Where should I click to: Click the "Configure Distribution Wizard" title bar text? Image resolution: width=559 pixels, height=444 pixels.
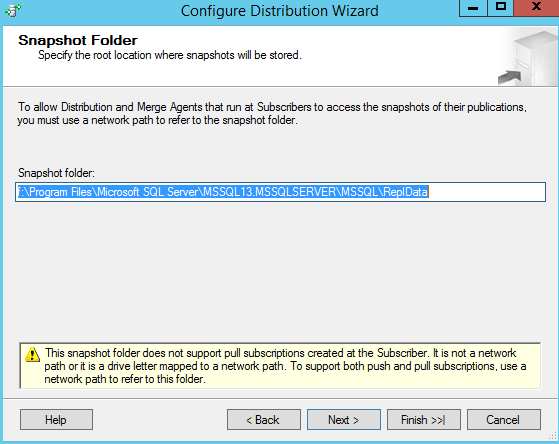pos(280,11)
